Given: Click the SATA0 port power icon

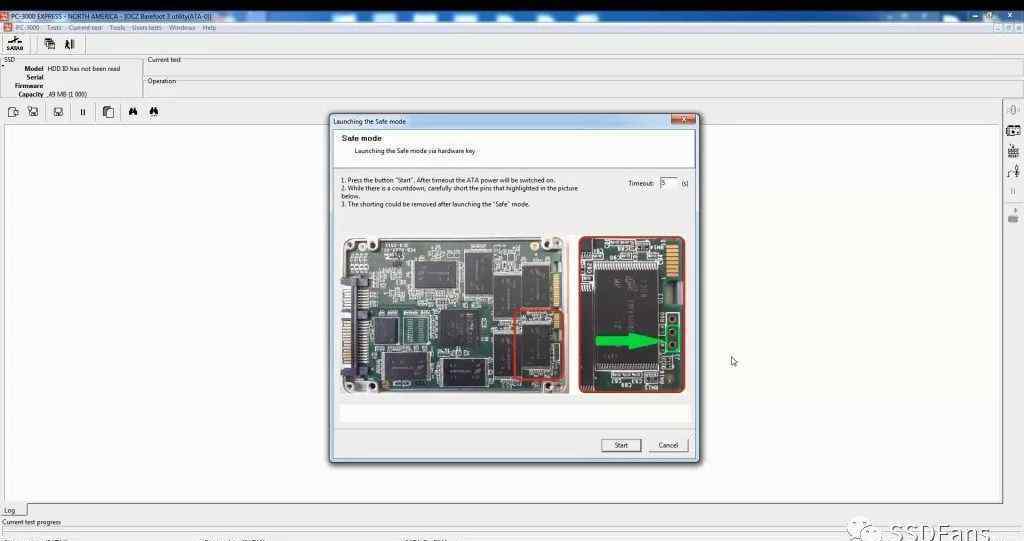Looking at the screenshot, I should 14,44.
